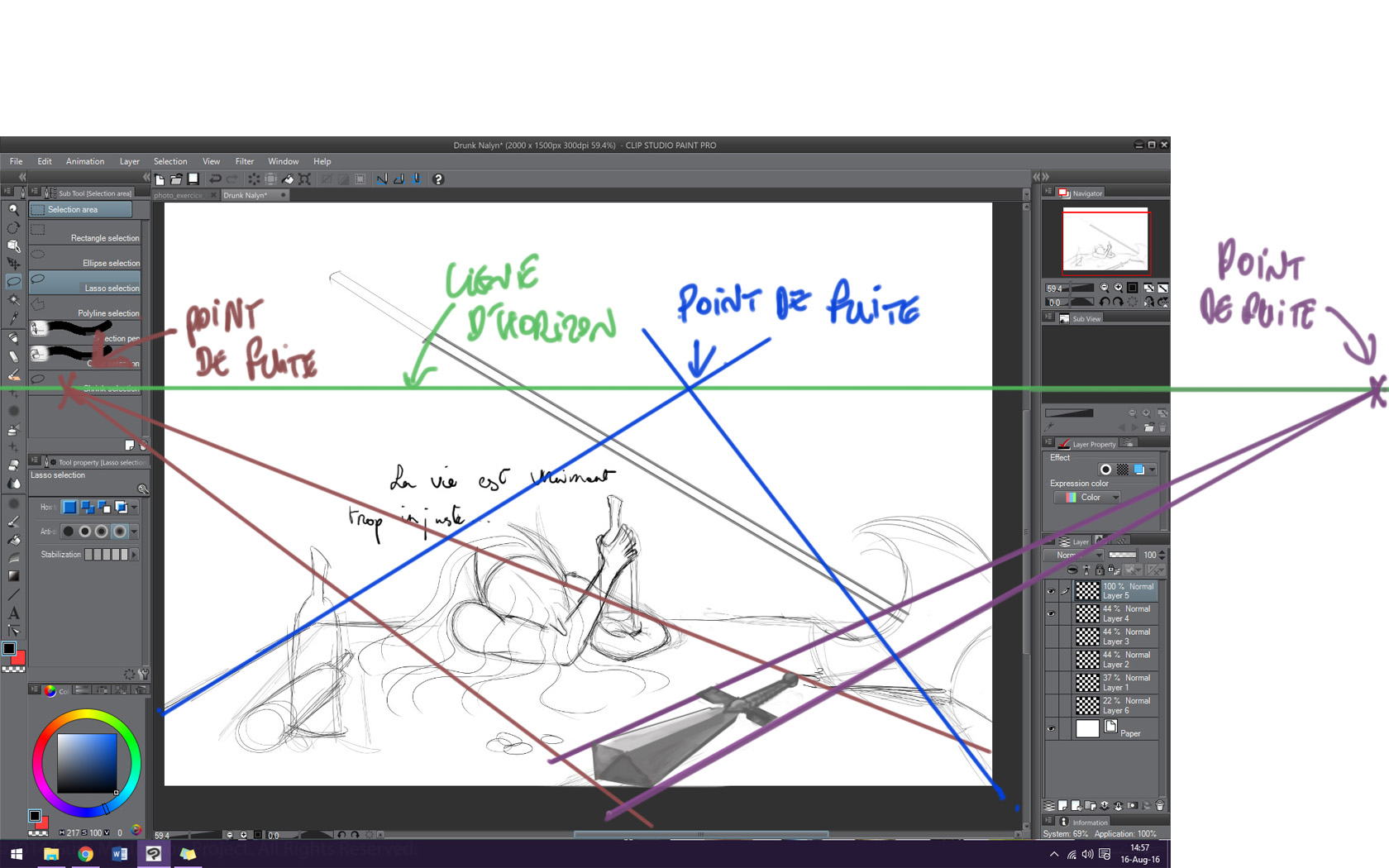1389x868 pixels.
Task: Click the delete layer trash icon
Action: point(1160,805)
